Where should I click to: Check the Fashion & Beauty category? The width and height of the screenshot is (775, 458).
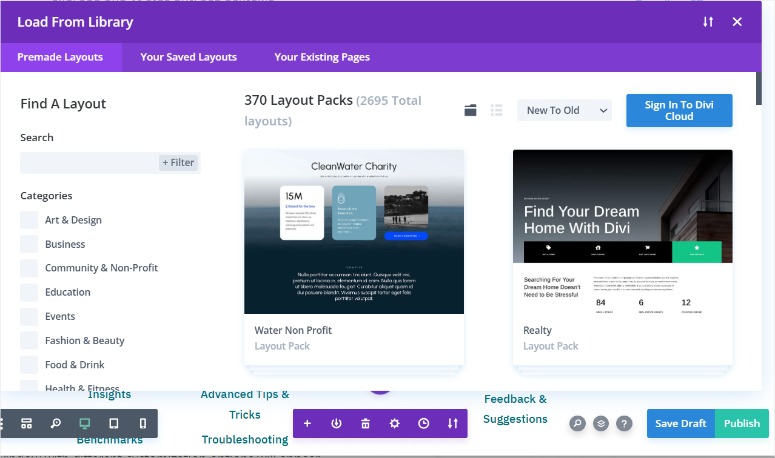coord(29,340)
